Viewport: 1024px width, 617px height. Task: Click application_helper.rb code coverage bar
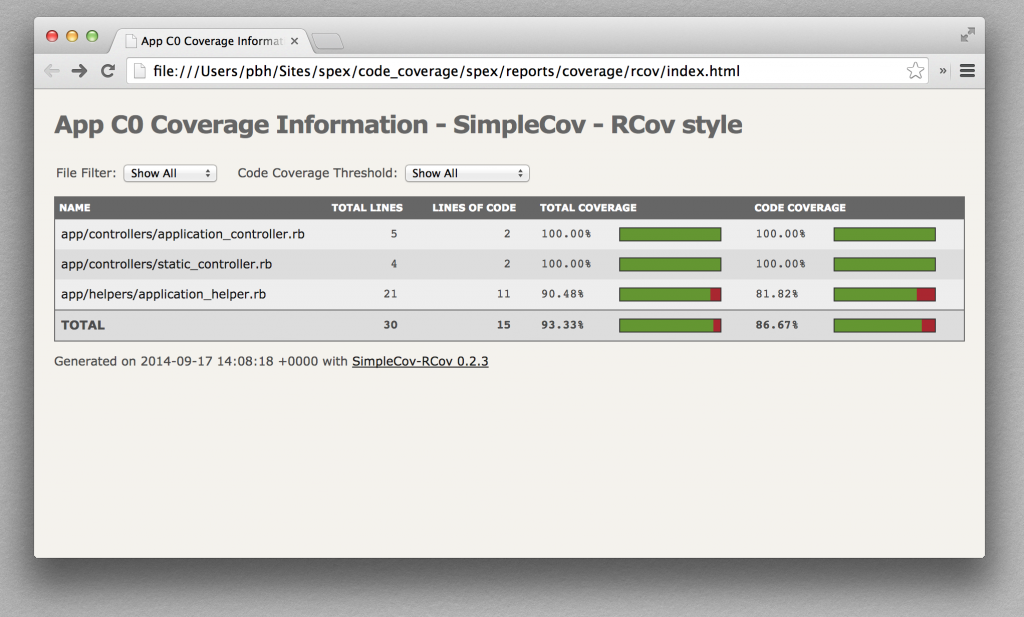[884, 294]
